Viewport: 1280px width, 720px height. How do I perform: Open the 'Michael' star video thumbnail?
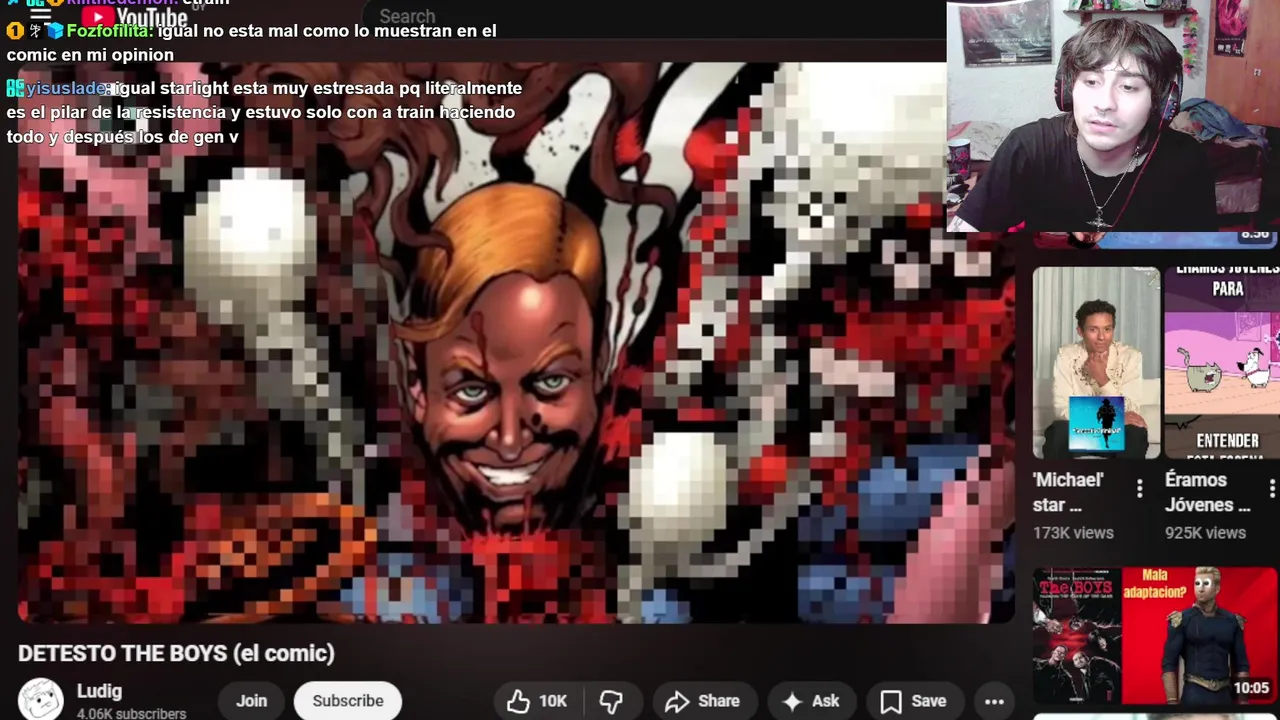(x=1096, y=363)
